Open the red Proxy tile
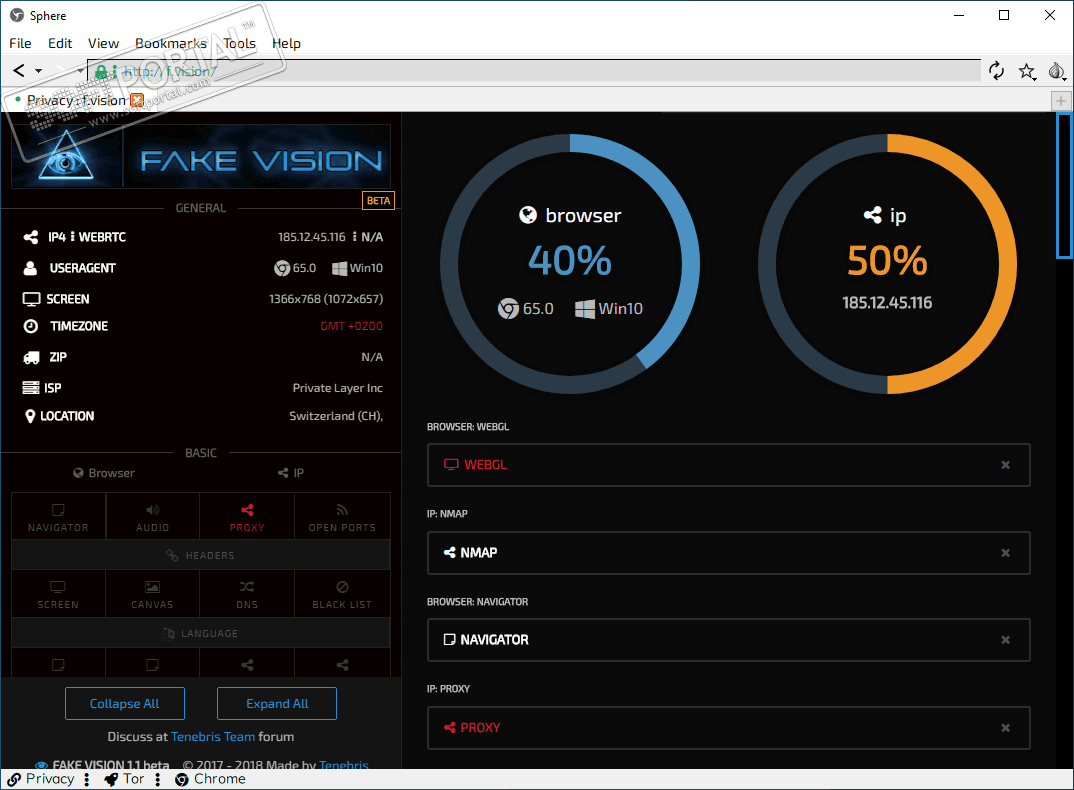Image resolution: width=1074 pixels, height=790 pixels. [247, 517]
